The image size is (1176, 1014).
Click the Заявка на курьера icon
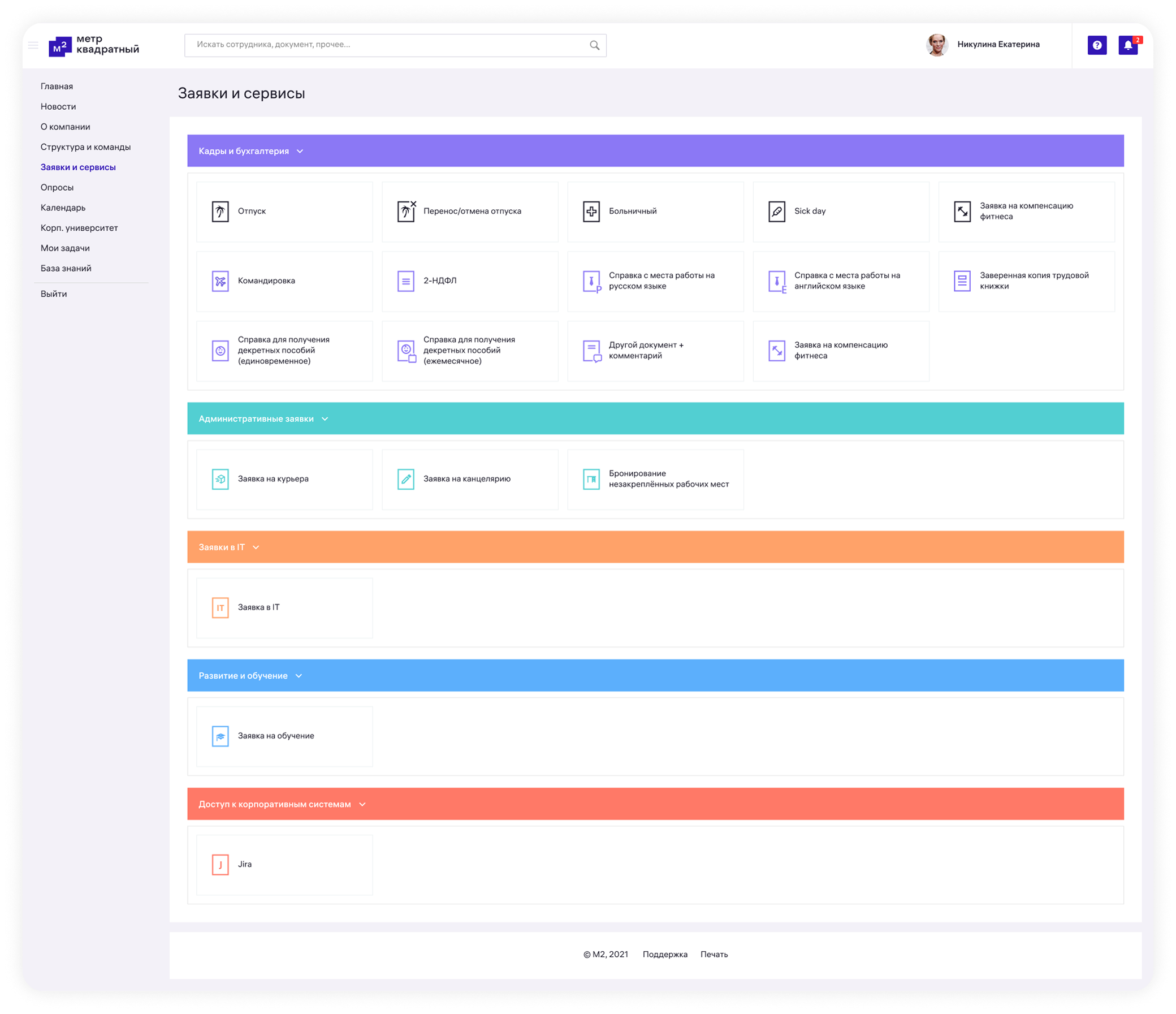coord(220,479)
